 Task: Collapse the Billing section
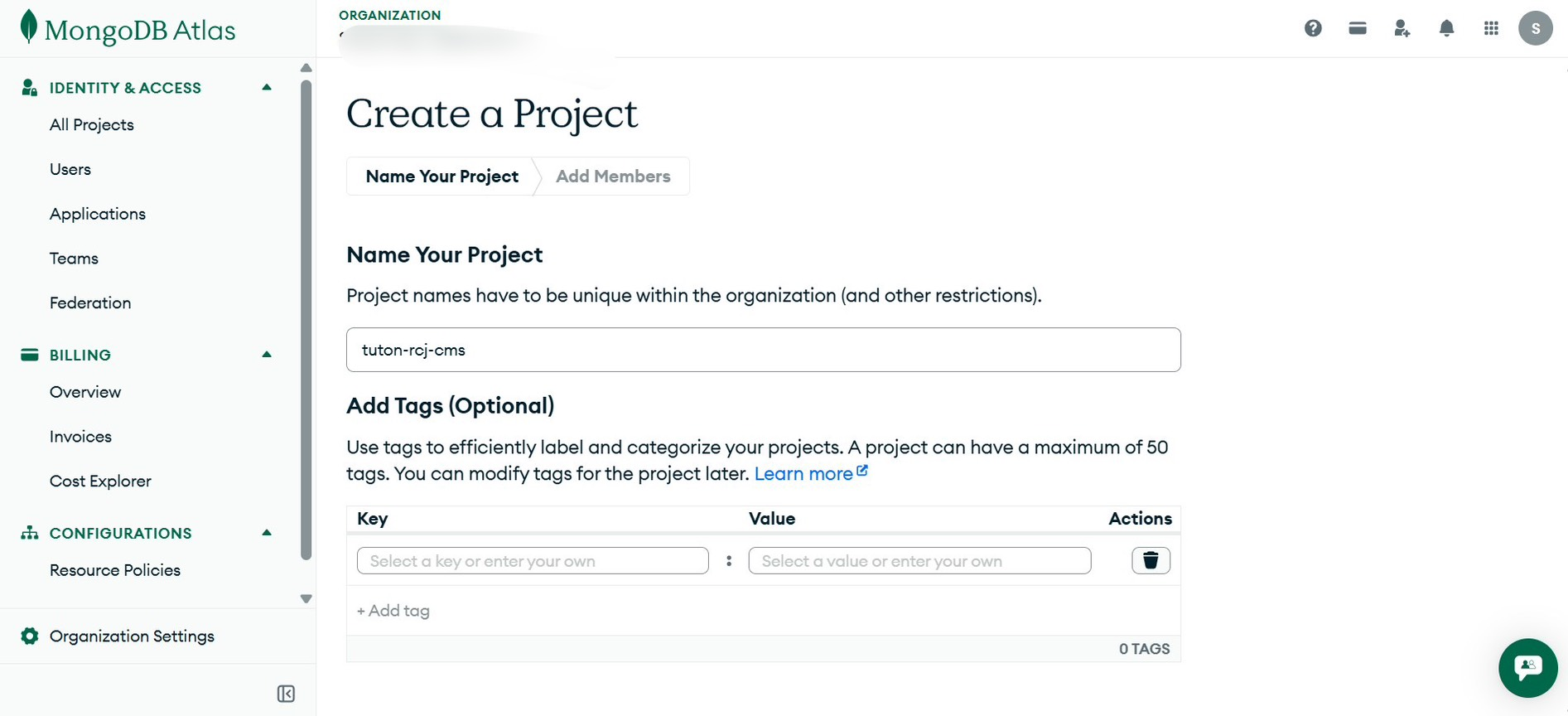point(267,355)
